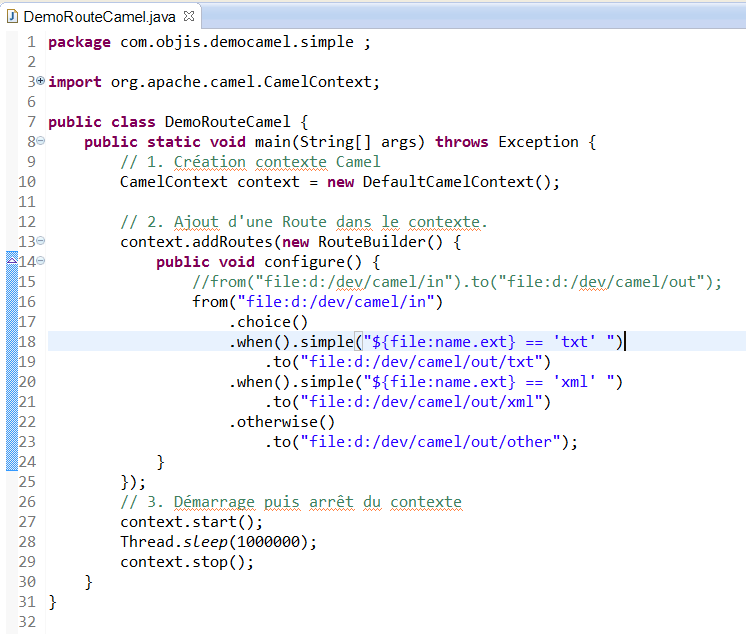Click line number 32 in the gutter
The height and width of the screenshot is (634, 746).
[x=27, y=622]
